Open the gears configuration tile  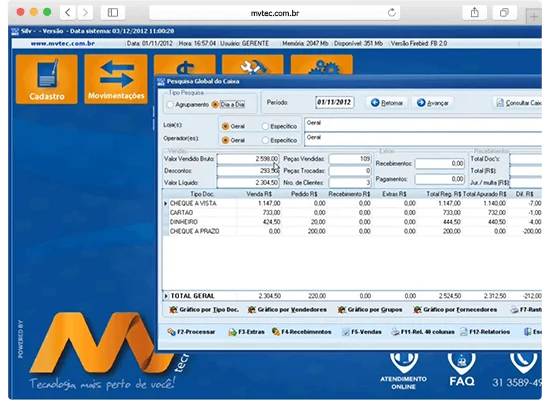[321, 65]
